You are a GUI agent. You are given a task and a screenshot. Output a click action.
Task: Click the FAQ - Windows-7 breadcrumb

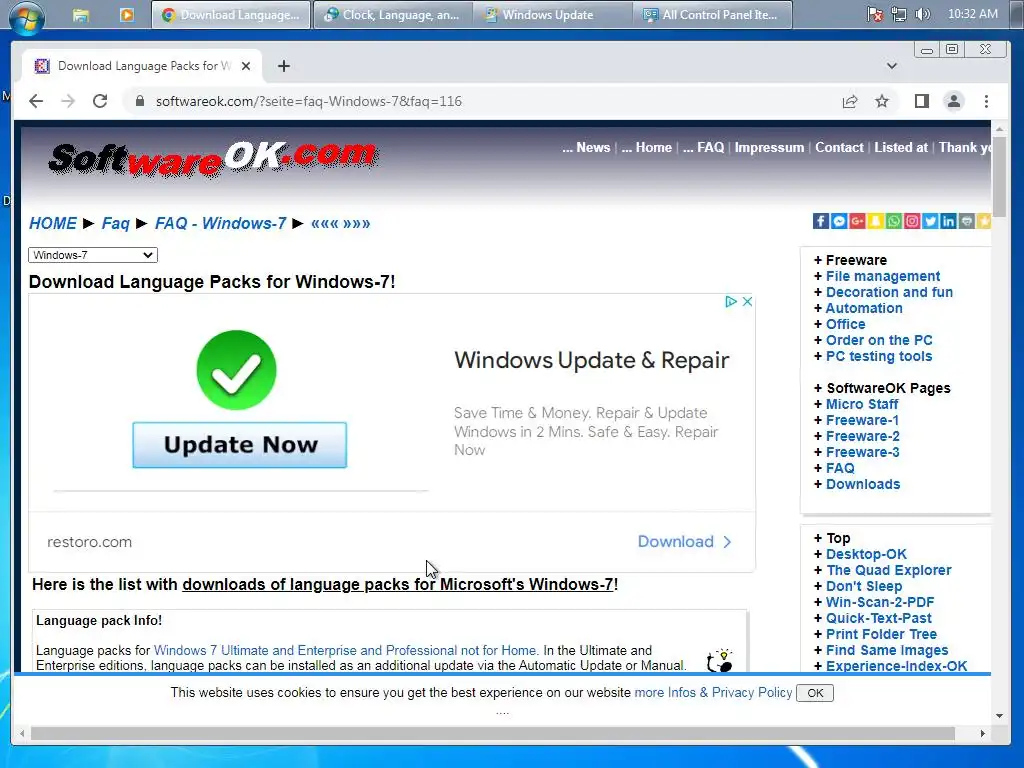(221, 223)
